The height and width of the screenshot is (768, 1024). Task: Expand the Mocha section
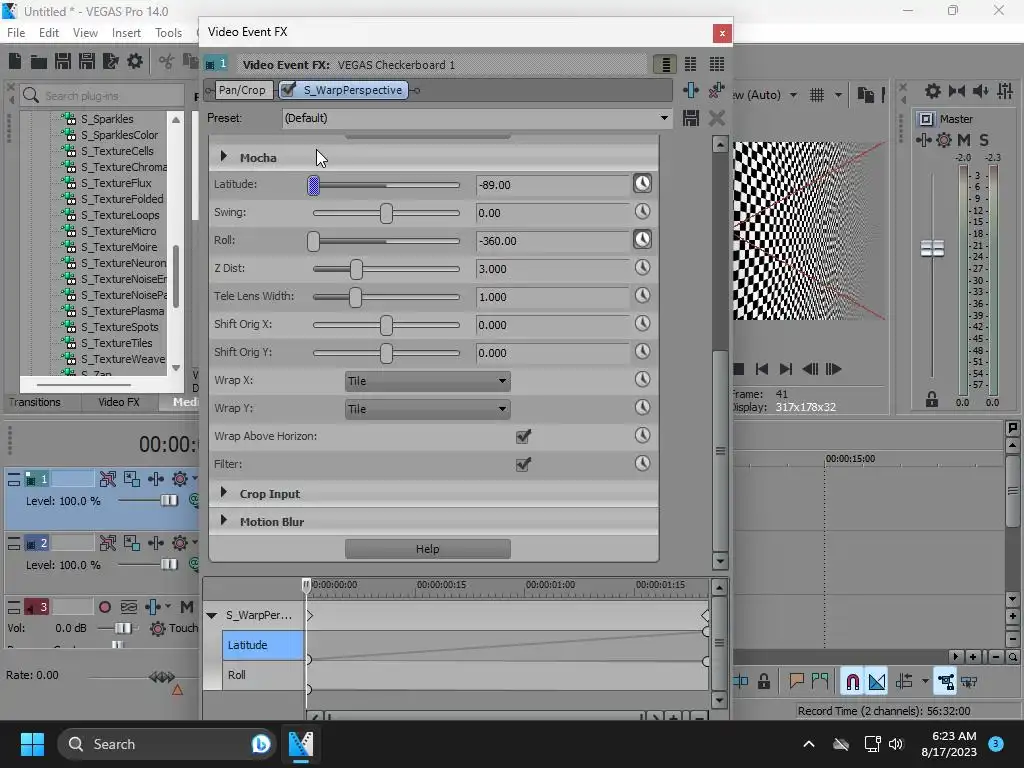click(224, 157)
